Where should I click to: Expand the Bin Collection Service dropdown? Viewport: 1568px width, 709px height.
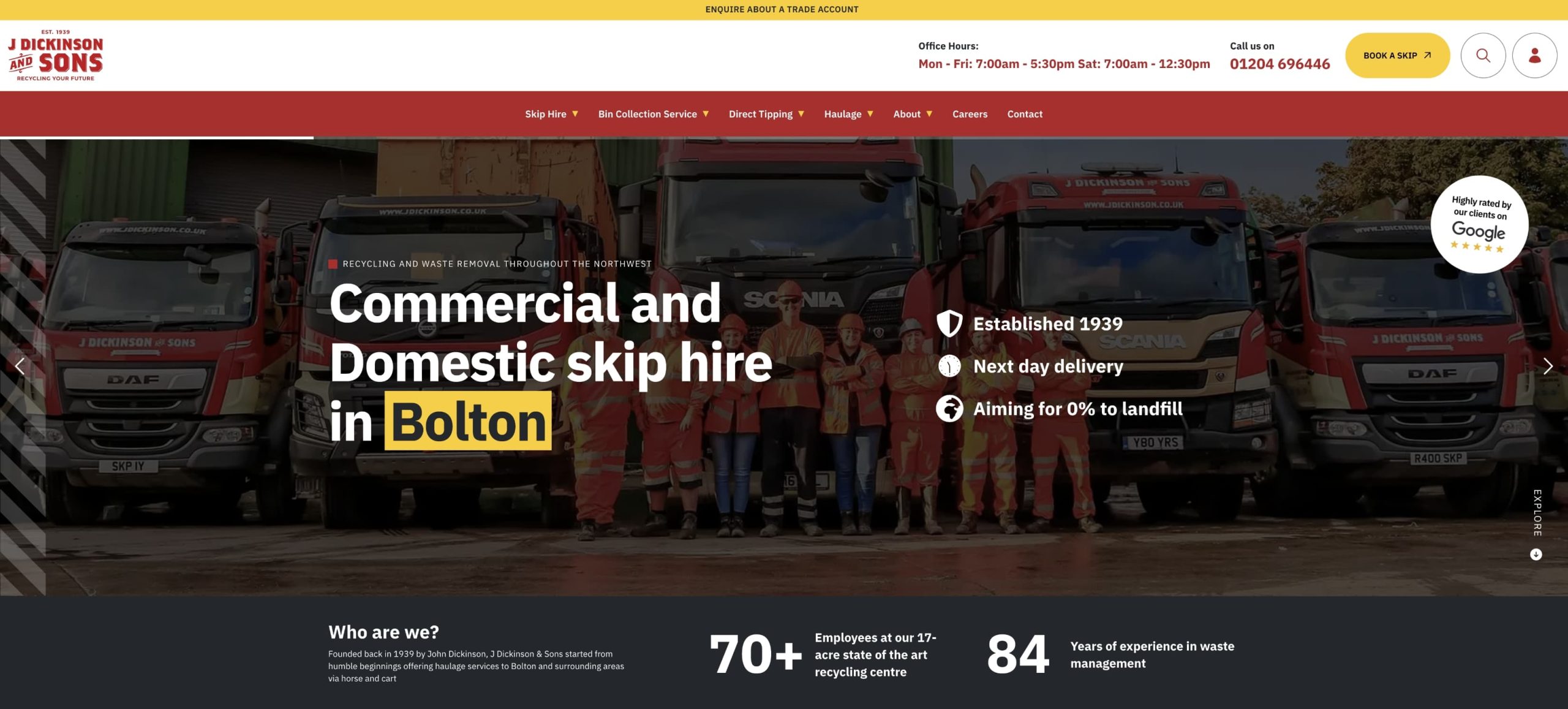pyautogui.click(x=654, y=114)
